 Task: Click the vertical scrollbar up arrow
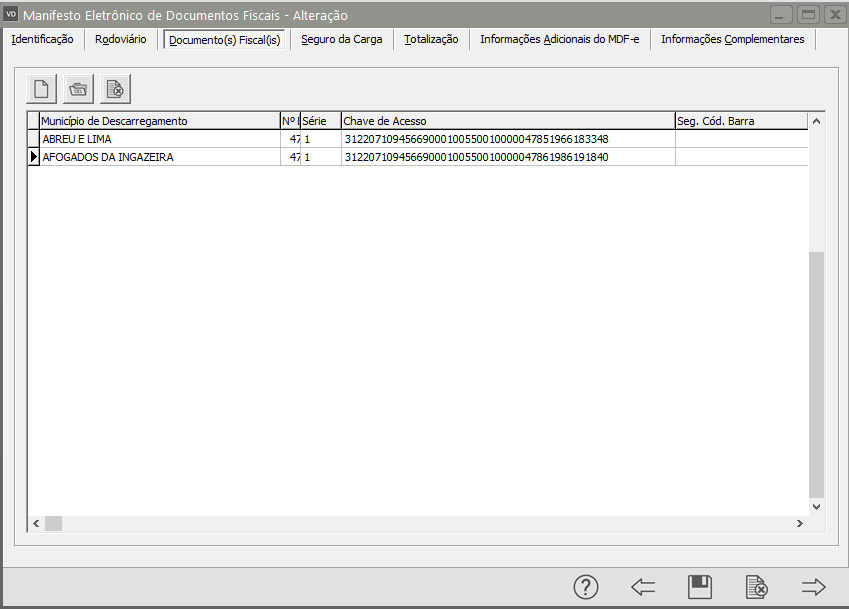(817, 121)
